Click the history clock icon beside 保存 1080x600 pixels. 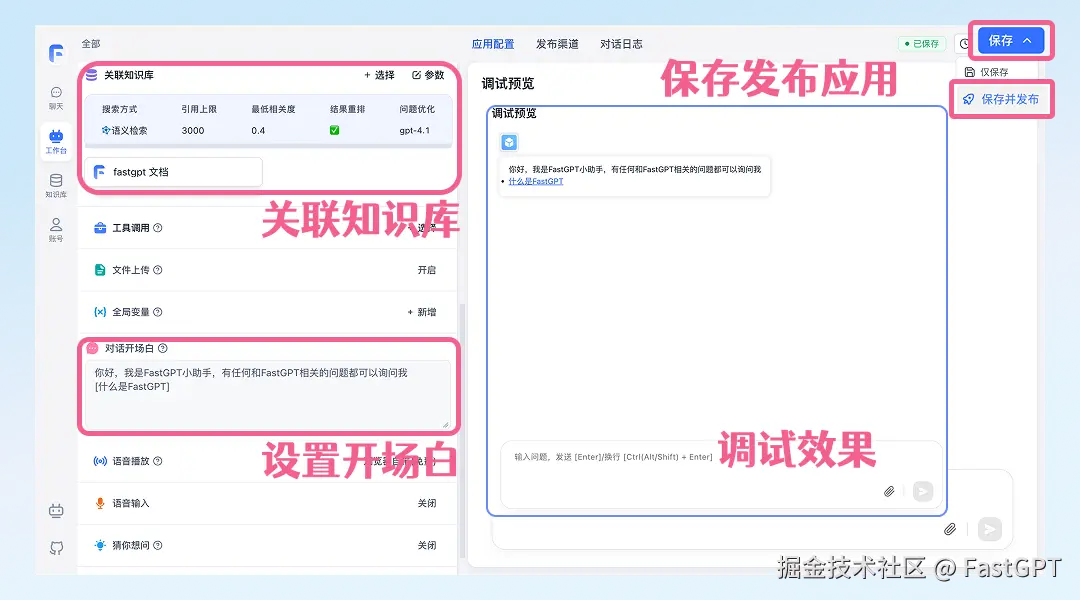(964, 43)
